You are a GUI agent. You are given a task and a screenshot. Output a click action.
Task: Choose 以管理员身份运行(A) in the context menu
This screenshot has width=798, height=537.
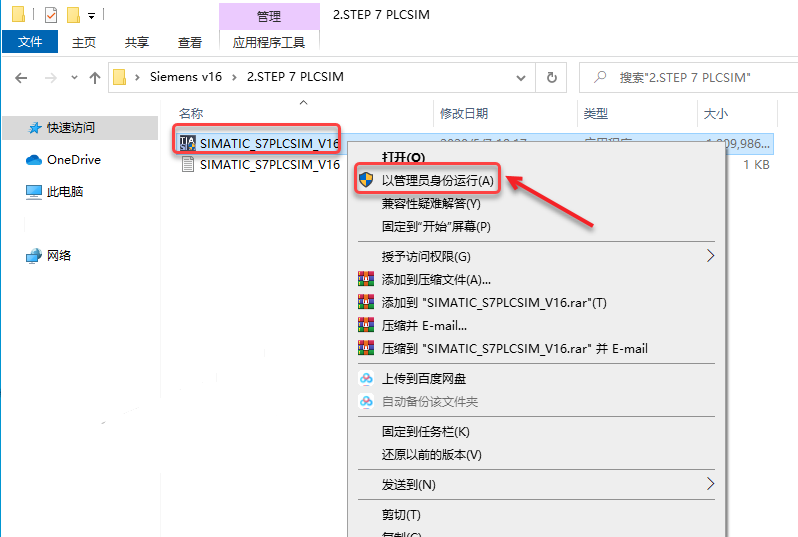(x=438, y=181)
